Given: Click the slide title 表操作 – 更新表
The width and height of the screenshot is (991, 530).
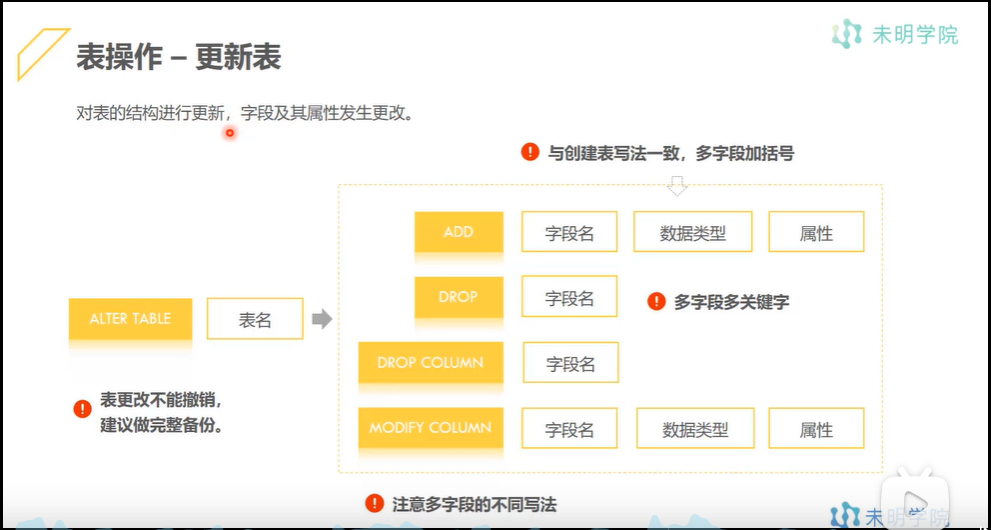Looking at the screenshot, I should (179, 59).
